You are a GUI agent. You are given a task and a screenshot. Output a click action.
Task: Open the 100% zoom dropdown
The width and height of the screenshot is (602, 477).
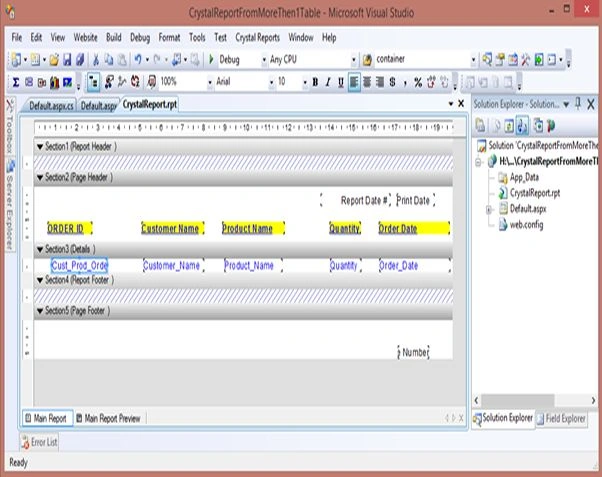[x=210, y=82]
